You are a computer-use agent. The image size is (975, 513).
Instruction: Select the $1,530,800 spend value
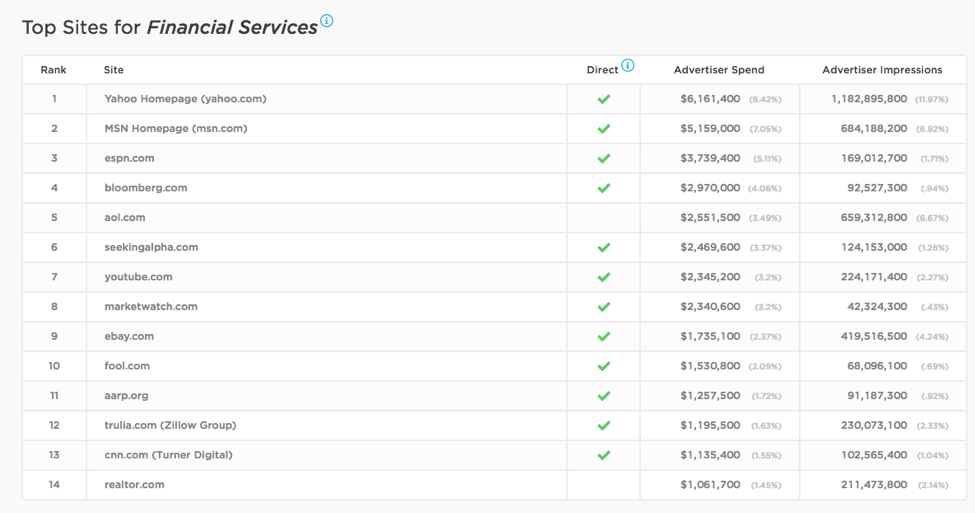point(710,366)
